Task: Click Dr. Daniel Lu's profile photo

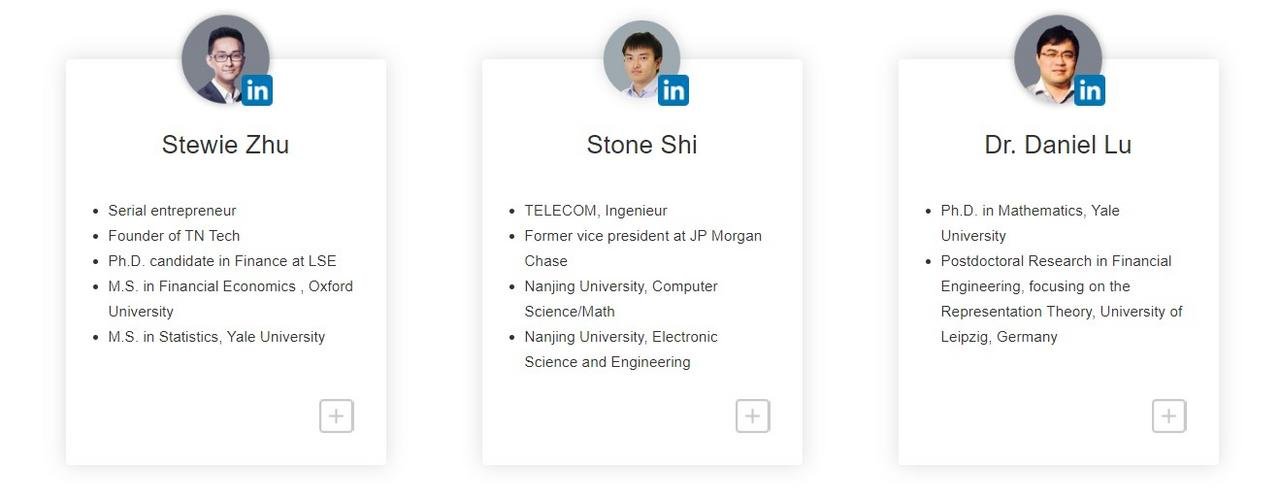Action: pos(1058,59)
